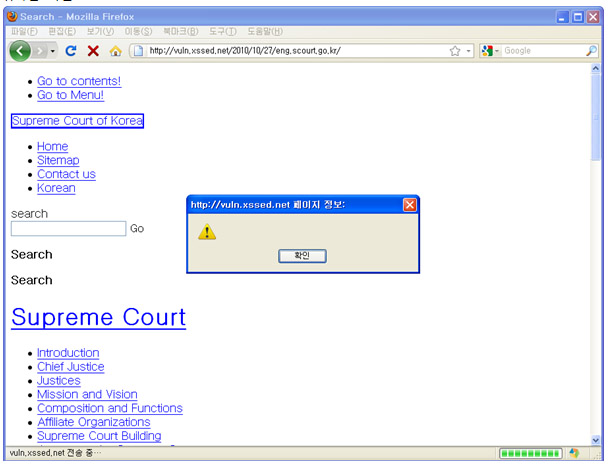Open the 이동(S) menu
The width and height of the screenshot is (609, 467).
(x=138, y=31)
